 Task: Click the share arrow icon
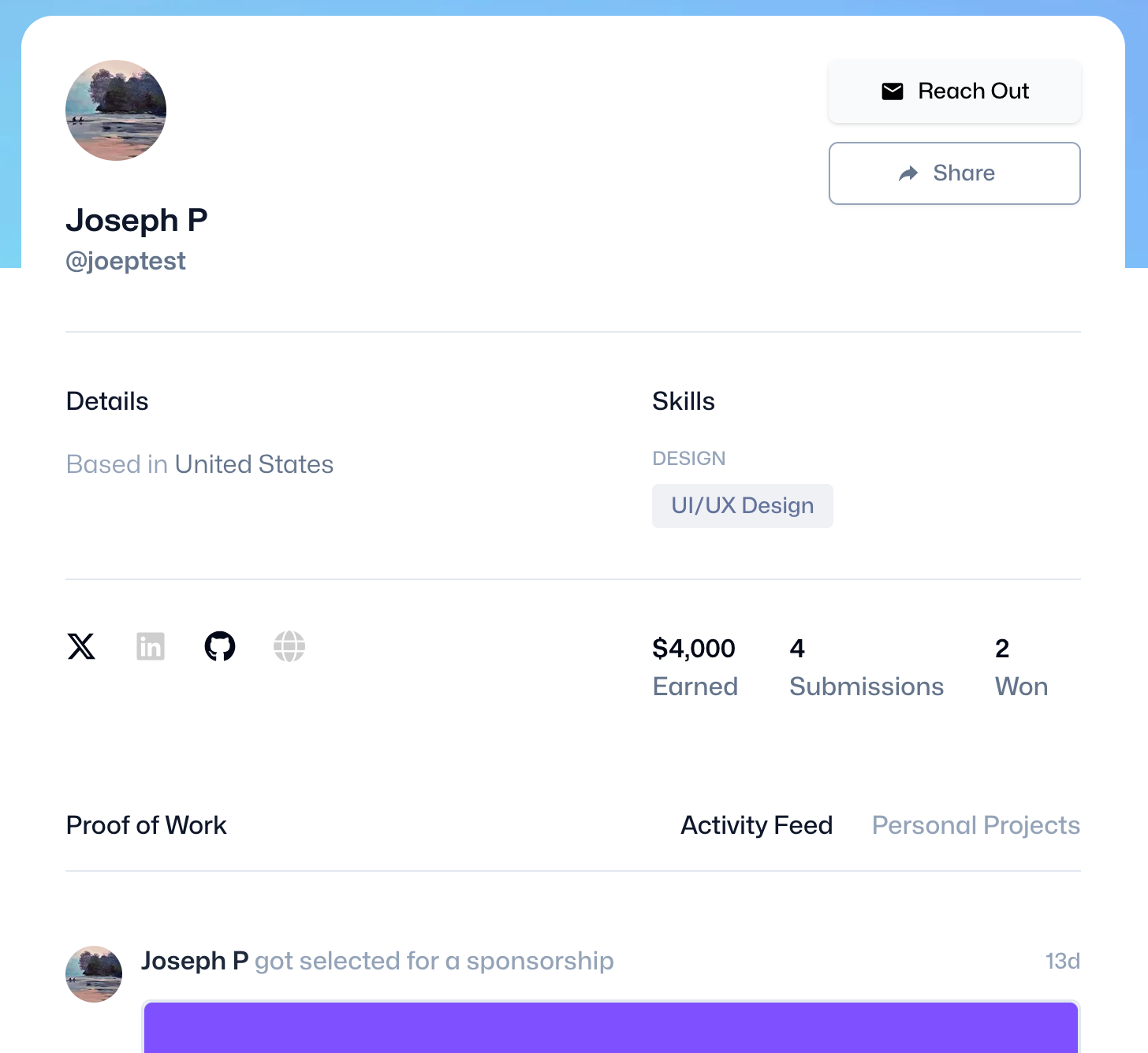coord(908,173)
